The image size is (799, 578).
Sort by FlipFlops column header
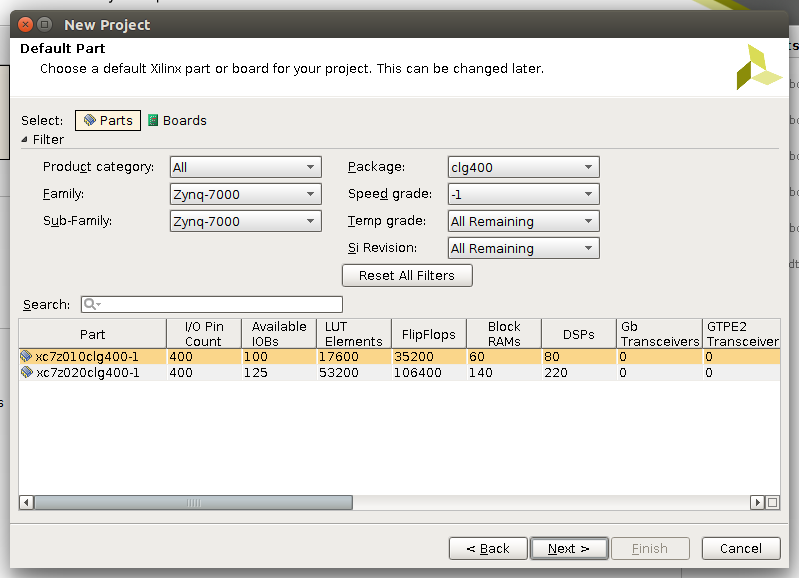click(429, 334)
